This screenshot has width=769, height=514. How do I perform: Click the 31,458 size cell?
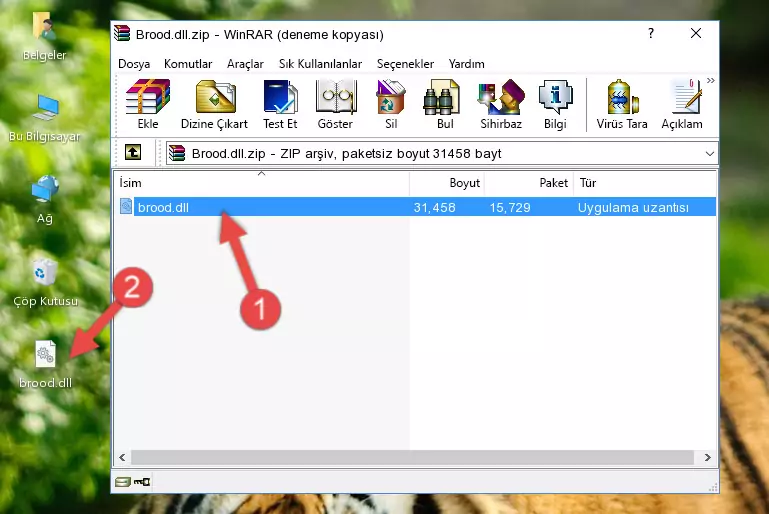click(x=435, y=207)
